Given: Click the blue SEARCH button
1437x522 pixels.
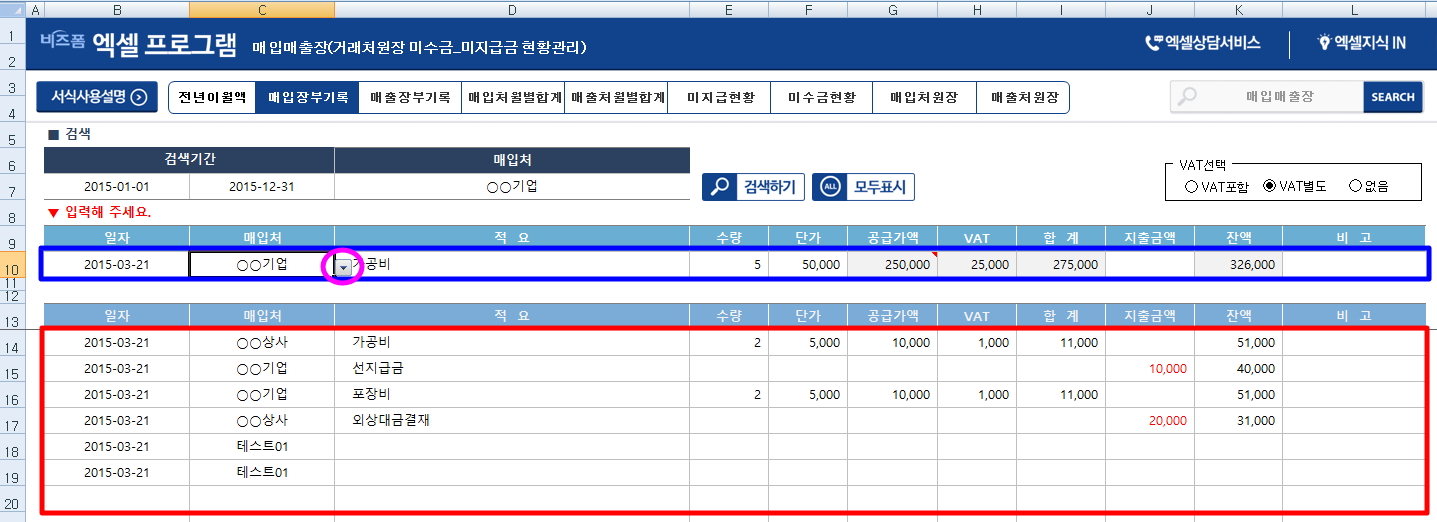Looking at the screenshot, I should coord(1392,97).
